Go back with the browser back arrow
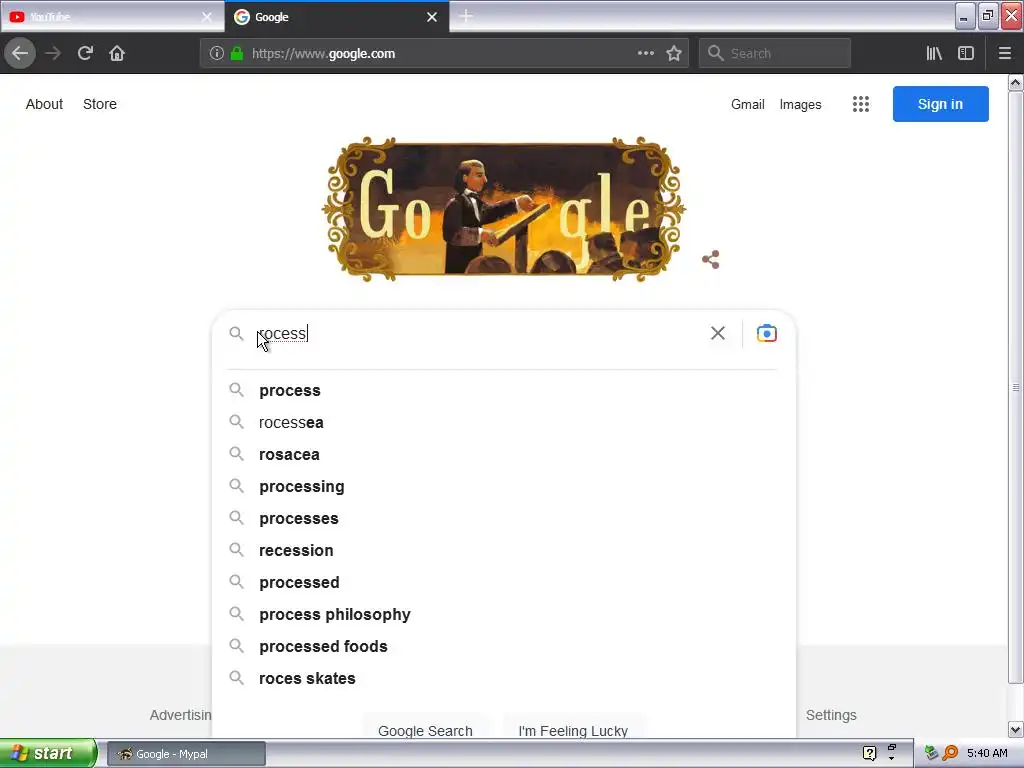This screenshot has height=768, width=1024. coord(20,53)
